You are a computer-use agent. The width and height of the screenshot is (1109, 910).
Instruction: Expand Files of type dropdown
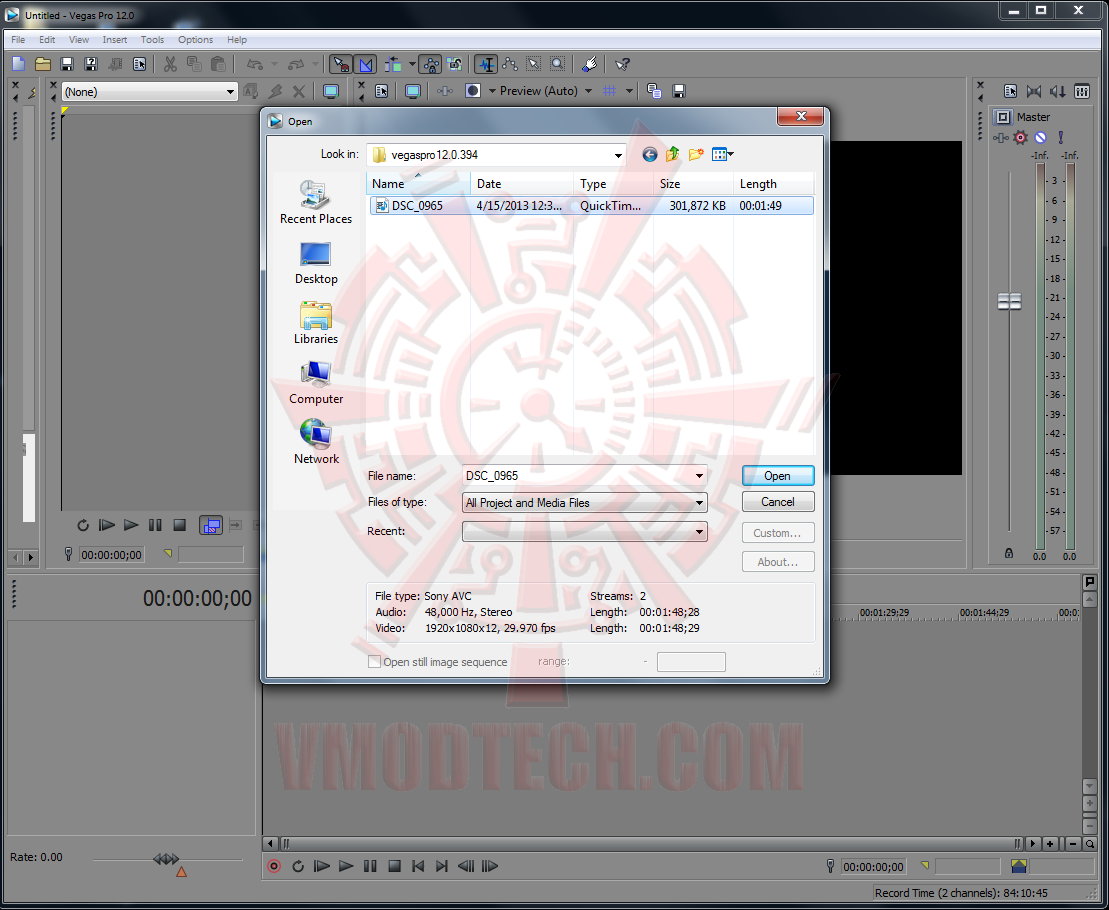[585, 503]
